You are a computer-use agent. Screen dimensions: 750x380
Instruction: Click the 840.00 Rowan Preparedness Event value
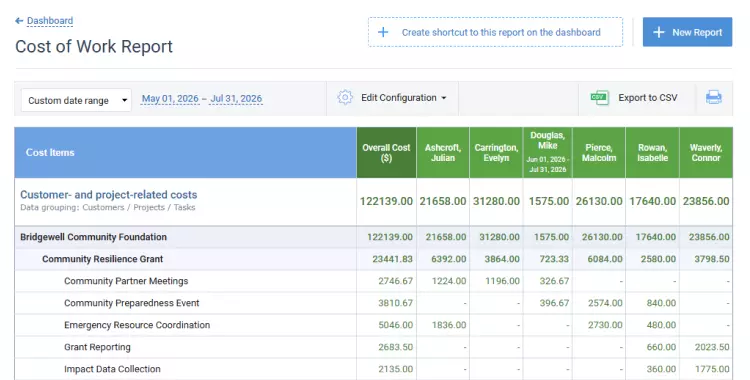(662, 303)
